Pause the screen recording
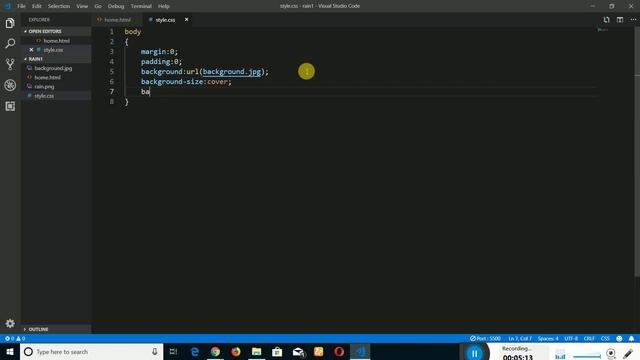This screenshot has height=360, width=640. 474,353
